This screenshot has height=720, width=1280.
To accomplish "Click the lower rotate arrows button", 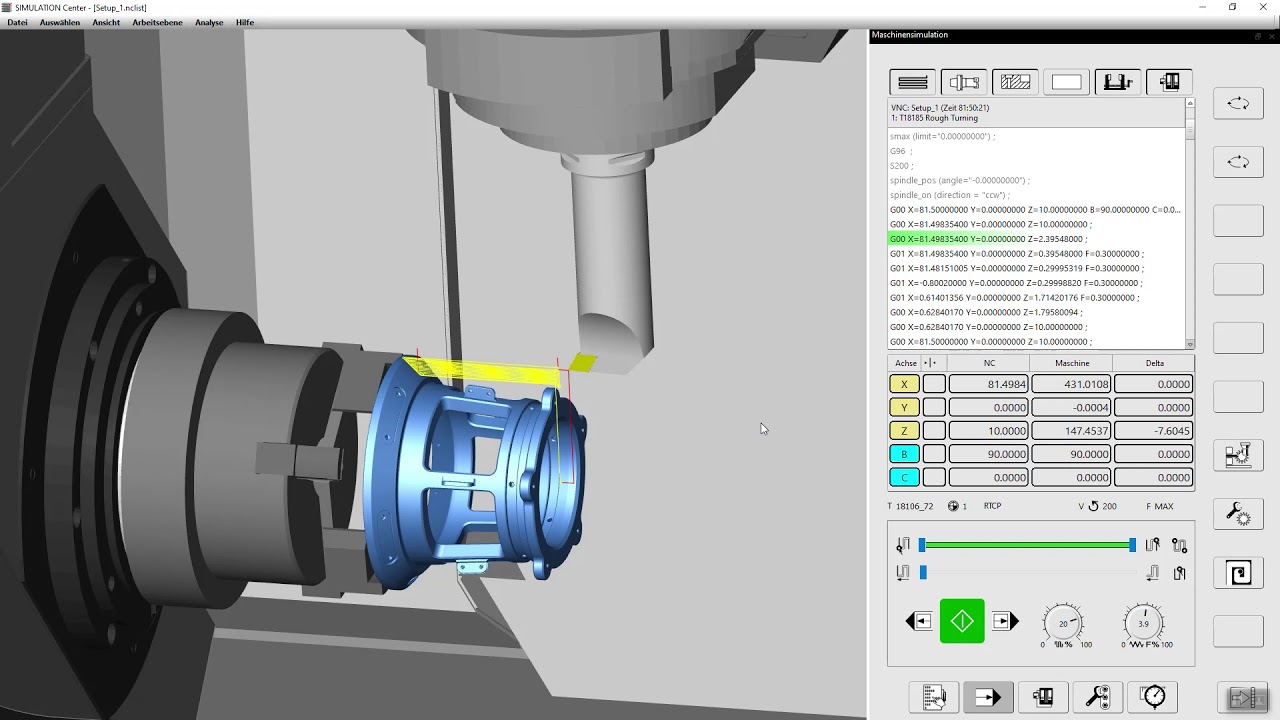I will click(x=1238, y=161).
